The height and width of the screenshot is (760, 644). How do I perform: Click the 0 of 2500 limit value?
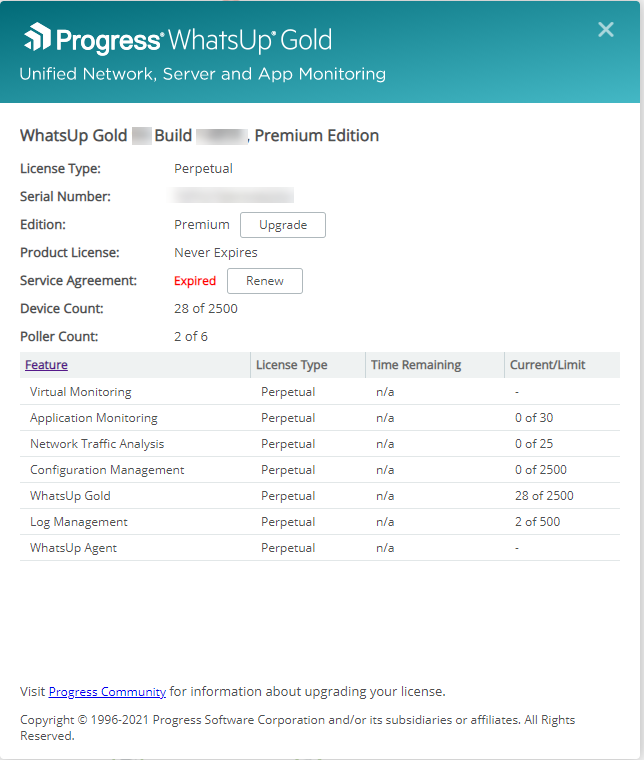541,470
